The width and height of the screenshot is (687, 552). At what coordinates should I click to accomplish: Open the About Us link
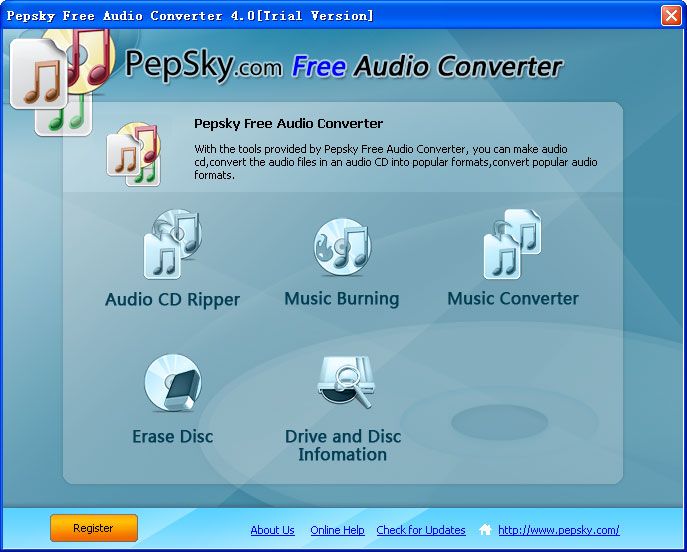click(x=272, y=530)
